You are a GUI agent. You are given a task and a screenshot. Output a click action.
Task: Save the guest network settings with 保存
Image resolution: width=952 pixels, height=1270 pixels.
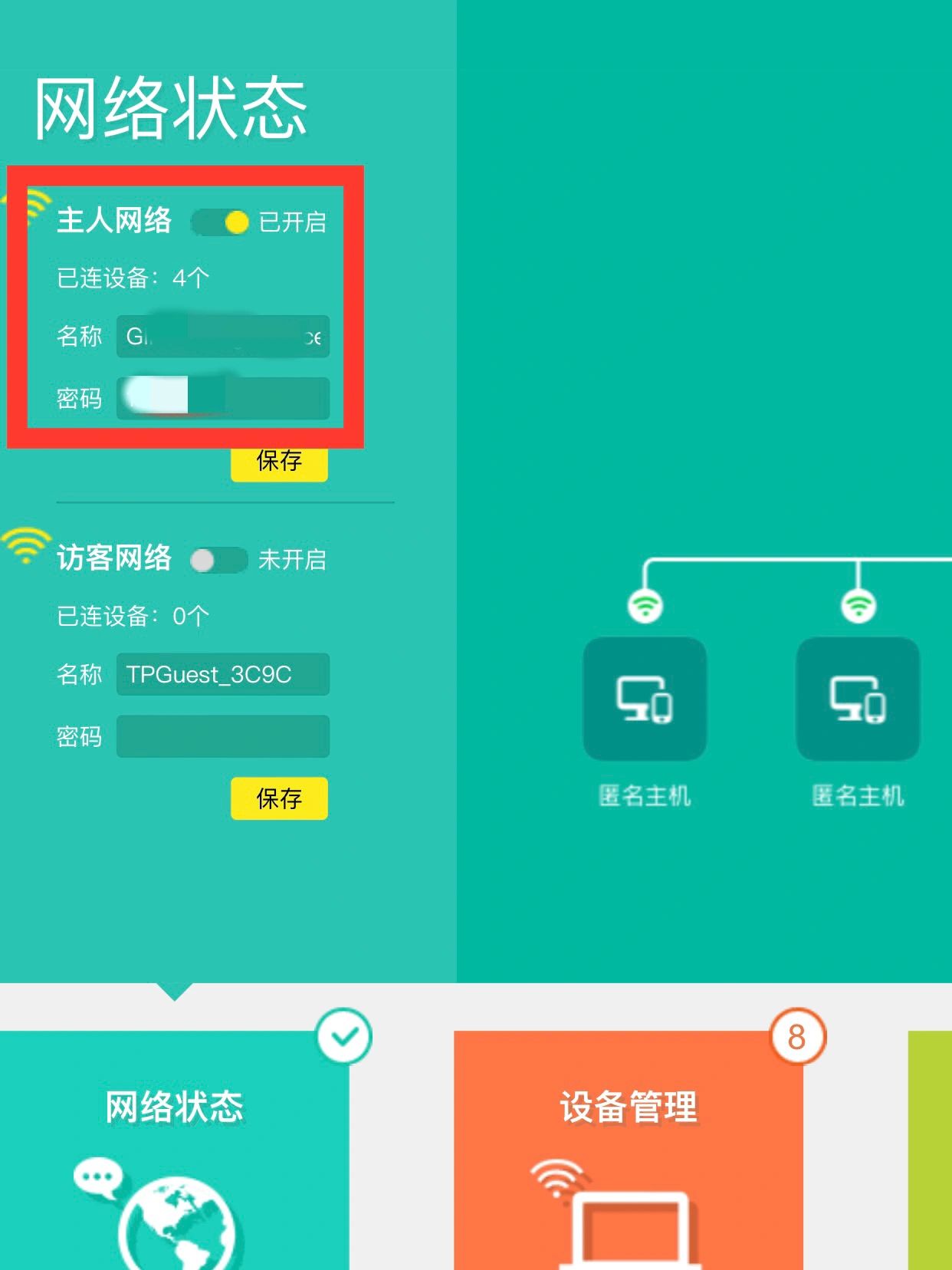tap(279, 798)
